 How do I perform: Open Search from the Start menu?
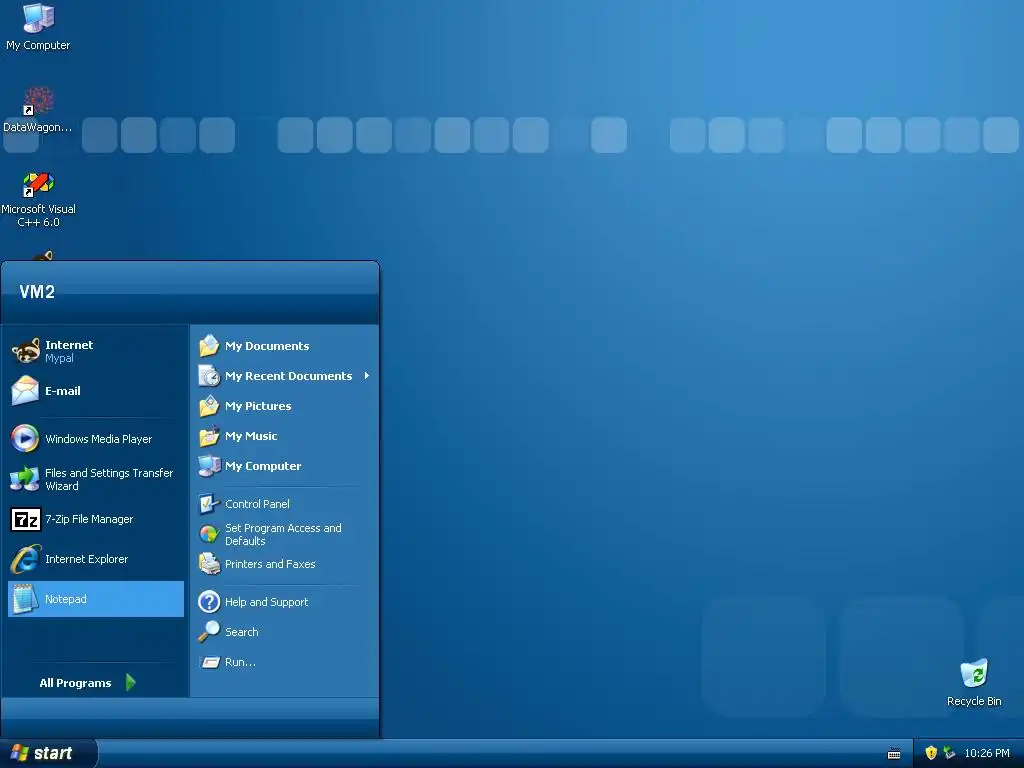(284, 632)
